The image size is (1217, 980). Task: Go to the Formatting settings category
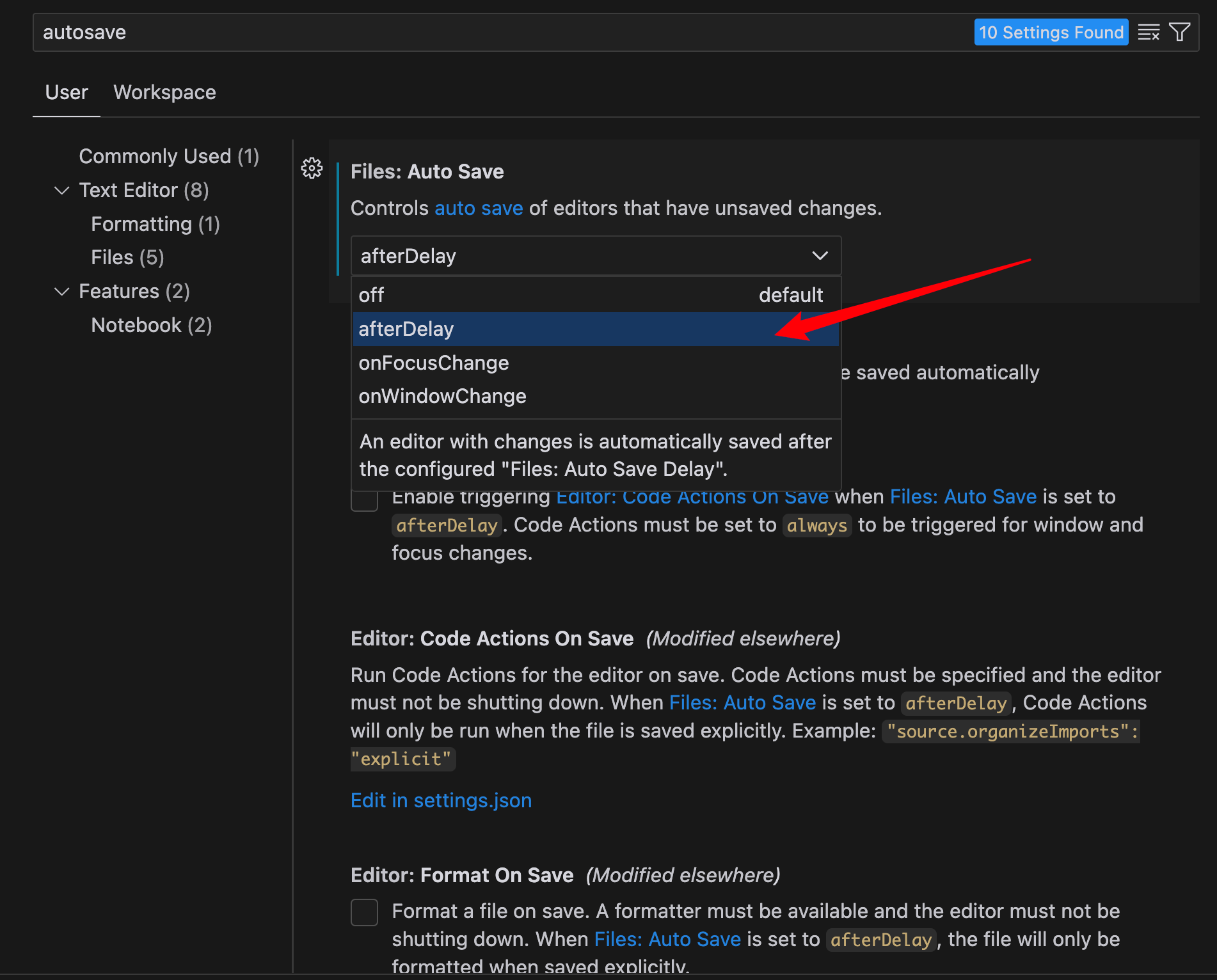[155, 225]
